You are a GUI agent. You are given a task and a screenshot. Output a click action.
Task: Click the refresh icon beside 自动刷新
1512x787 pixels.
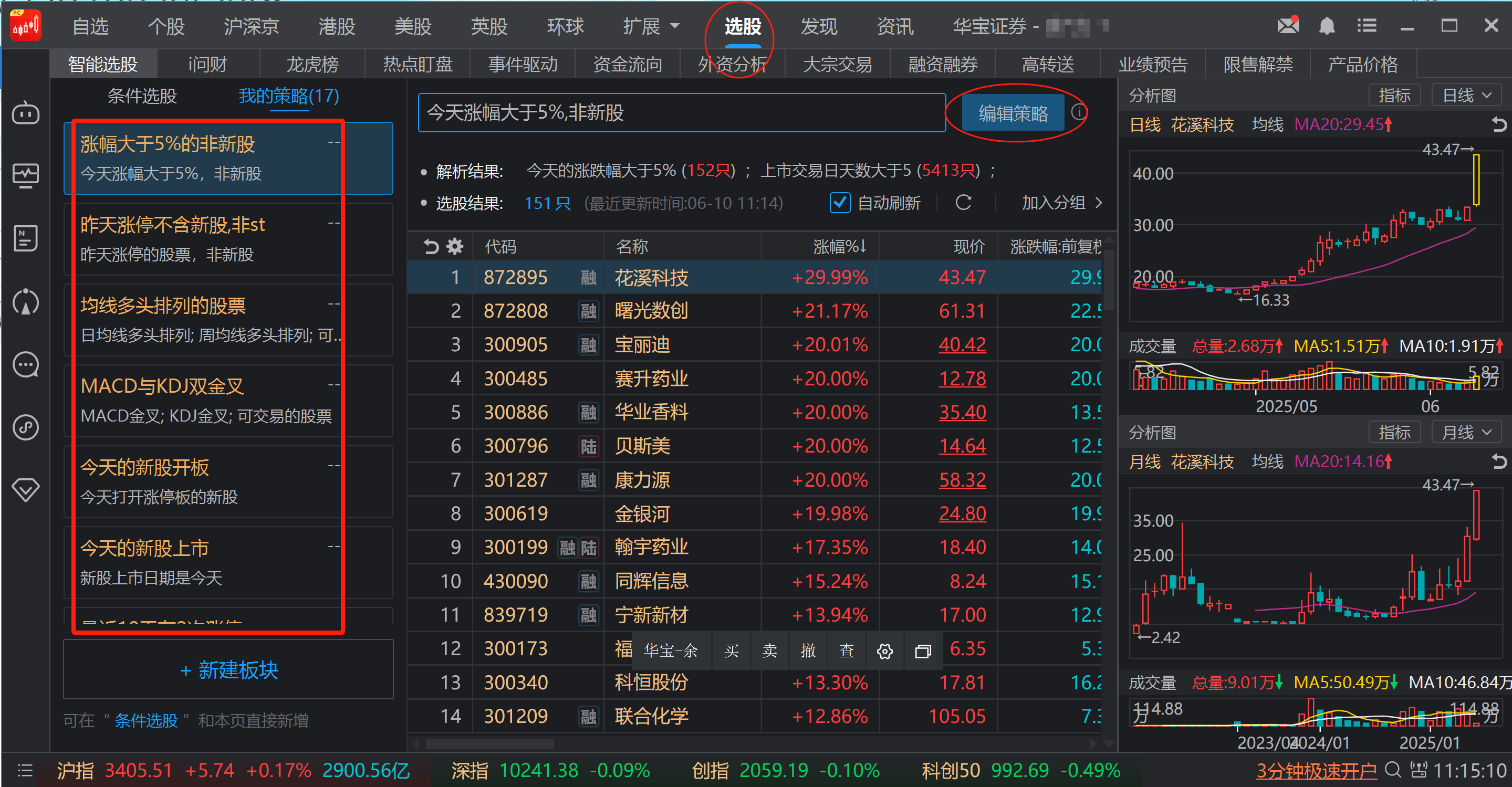pos(963,203)
